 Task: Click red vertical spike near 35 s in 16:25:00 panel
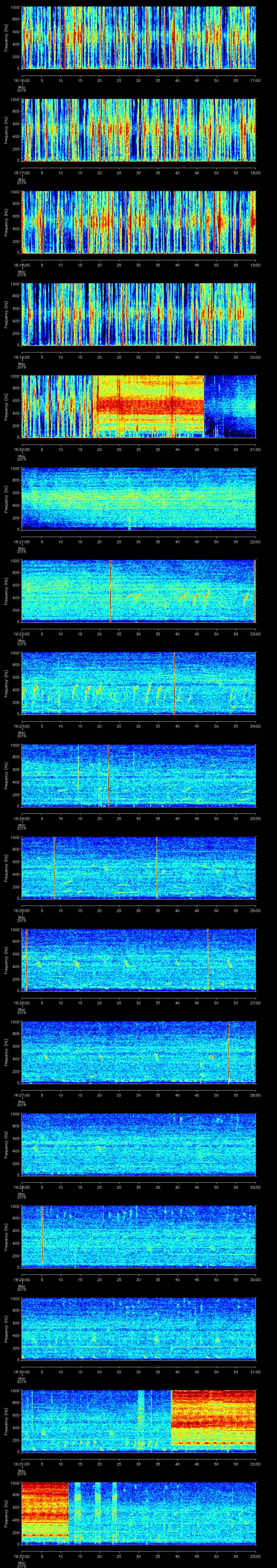click(157, 868)
